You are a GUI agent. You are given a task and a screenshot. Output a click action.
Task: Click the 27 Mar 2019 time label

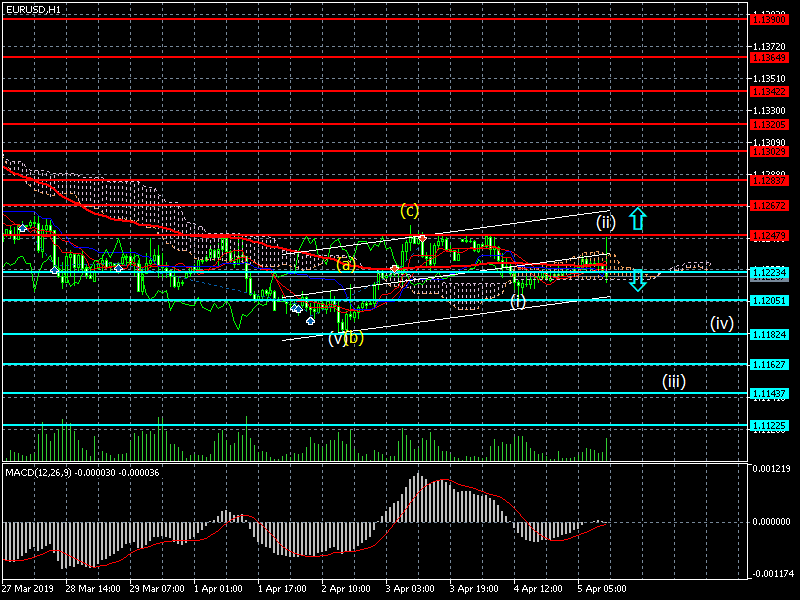click(28, 589)
